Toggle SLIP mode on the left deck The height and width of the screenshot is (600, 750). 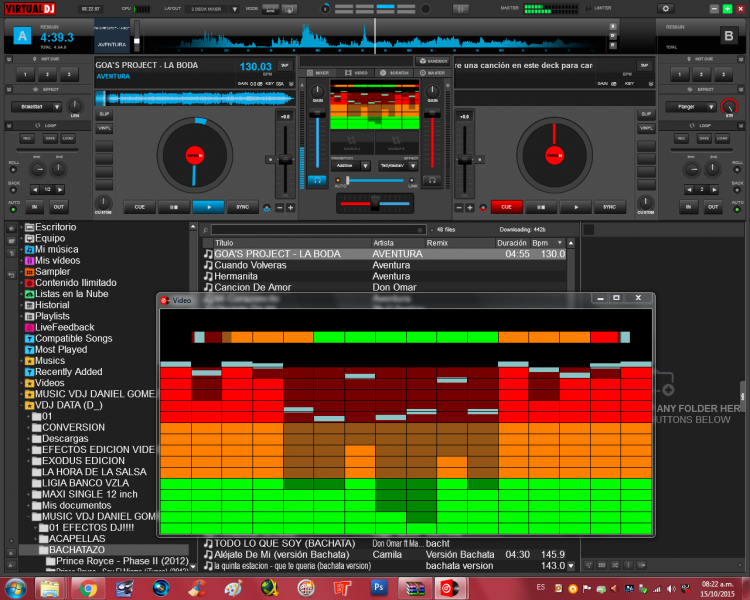104,114
